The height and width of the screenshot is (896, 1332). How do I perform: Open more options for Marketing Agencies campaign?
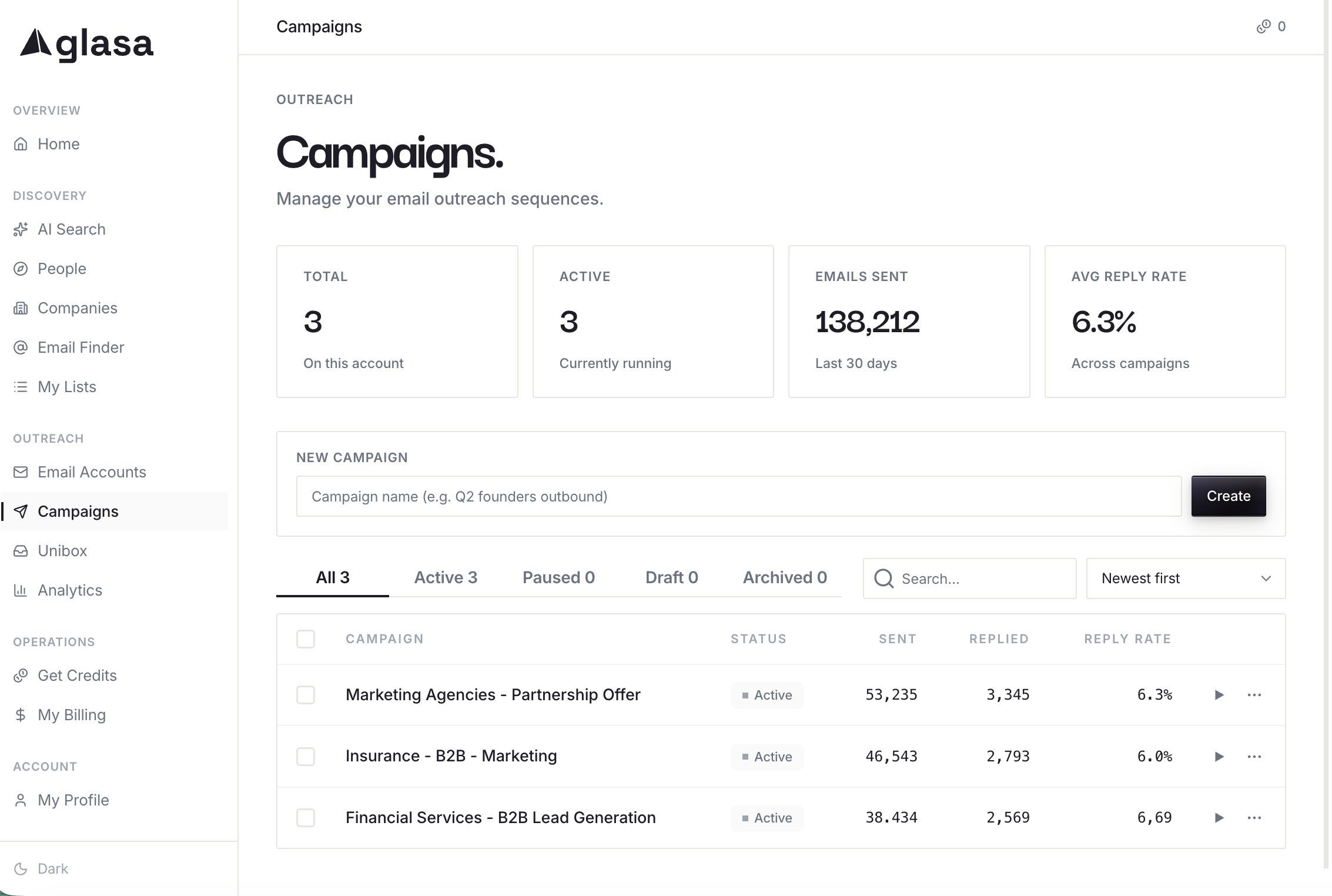tap(1254, 695)
